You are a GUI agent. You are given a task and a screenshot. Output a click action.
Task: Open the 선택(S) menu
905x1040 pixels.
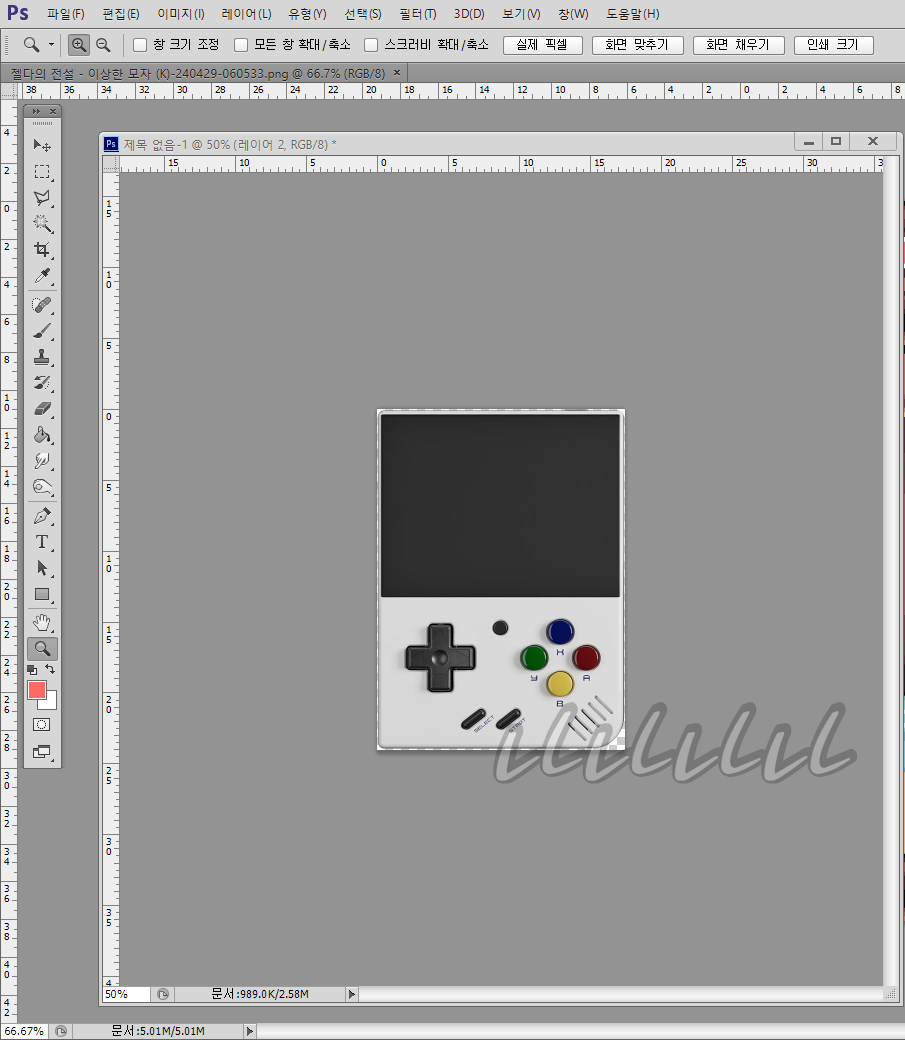(363, 14)
